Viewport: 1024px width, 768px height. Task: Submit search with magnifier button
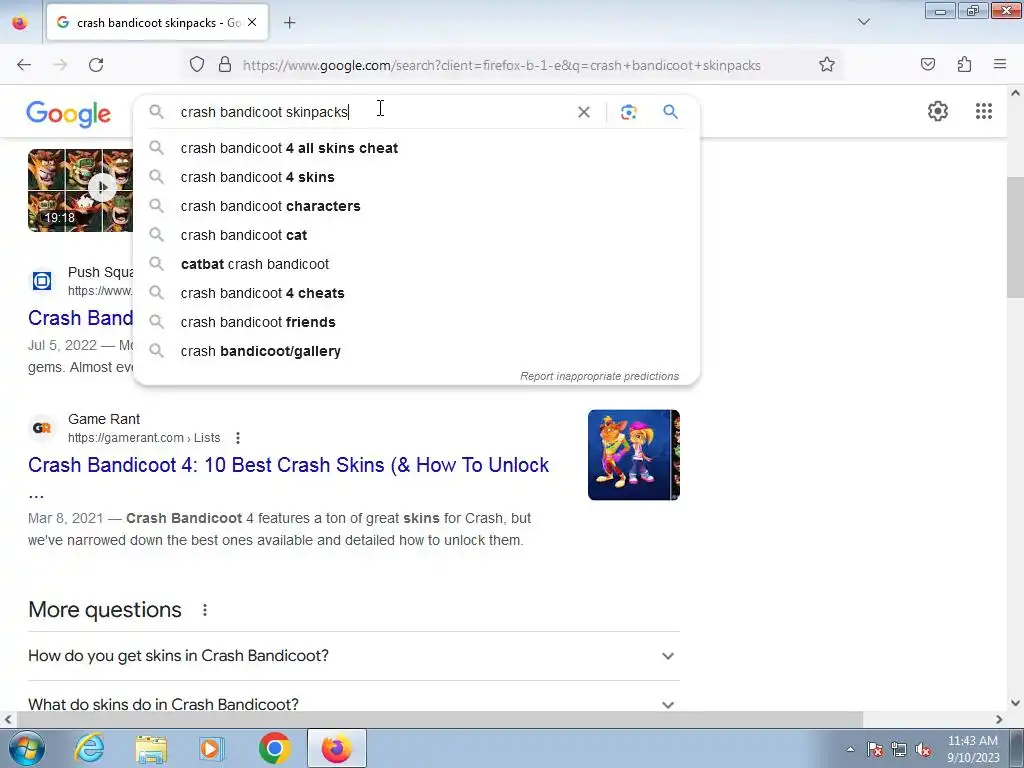tap(670, 112)
